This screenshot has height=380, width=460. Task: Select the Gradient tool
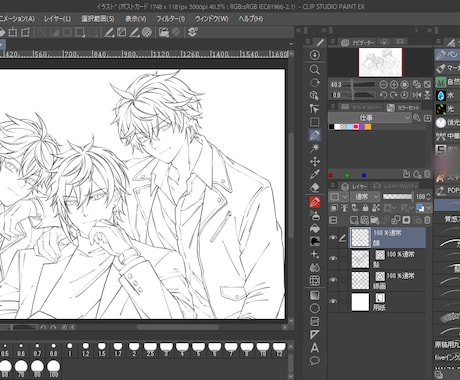pos(314,295)
